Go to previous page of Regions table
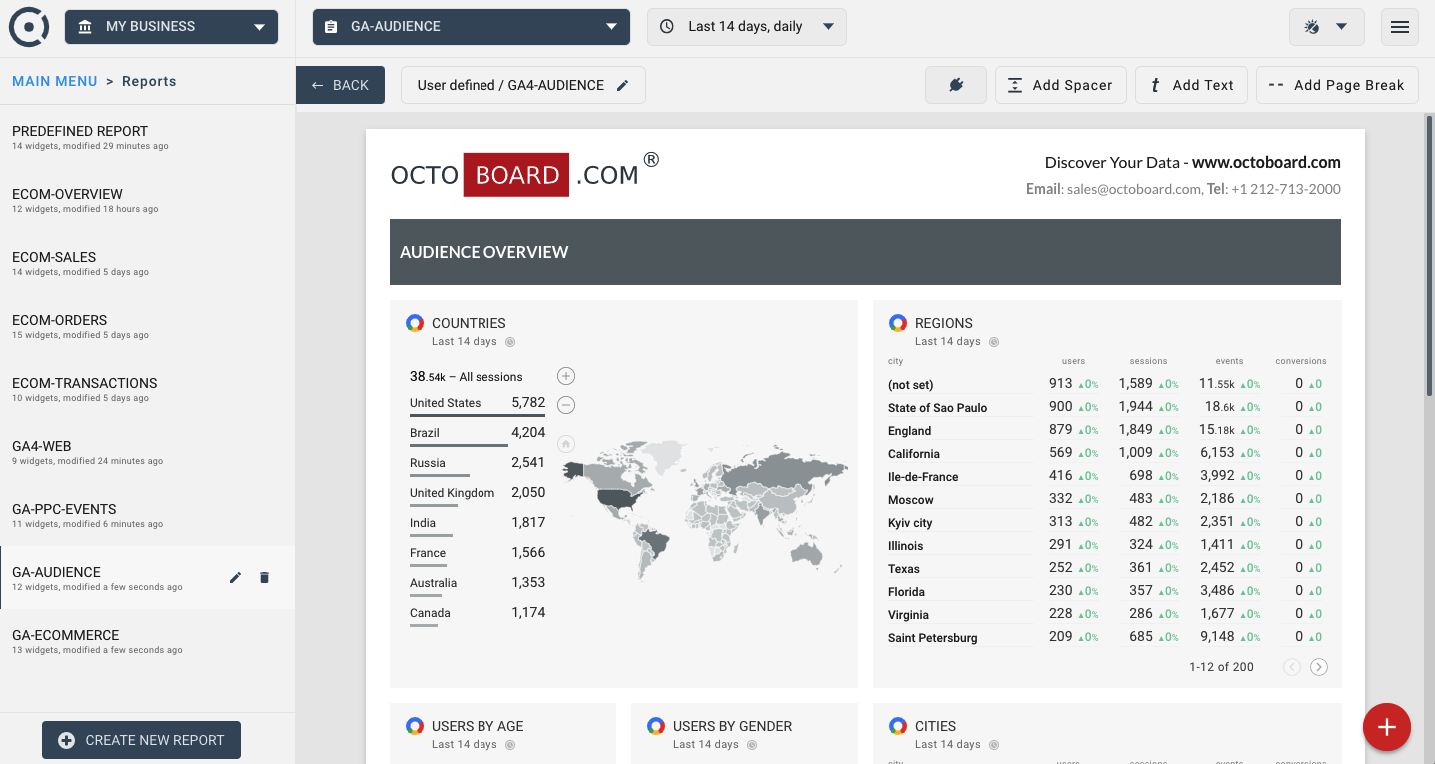Image resolution: width=1435 pixels, height=764 pixels. click(1292, 667)
